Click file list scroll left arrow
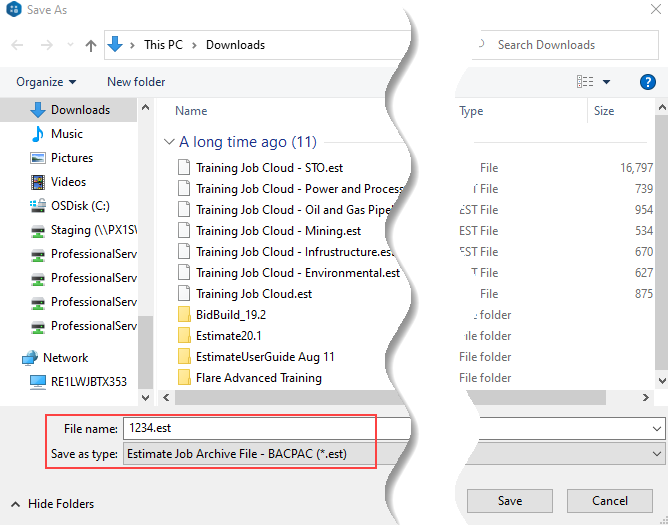Image resolution: width=668 pixels, height=525 pixels. coord(166,398)
